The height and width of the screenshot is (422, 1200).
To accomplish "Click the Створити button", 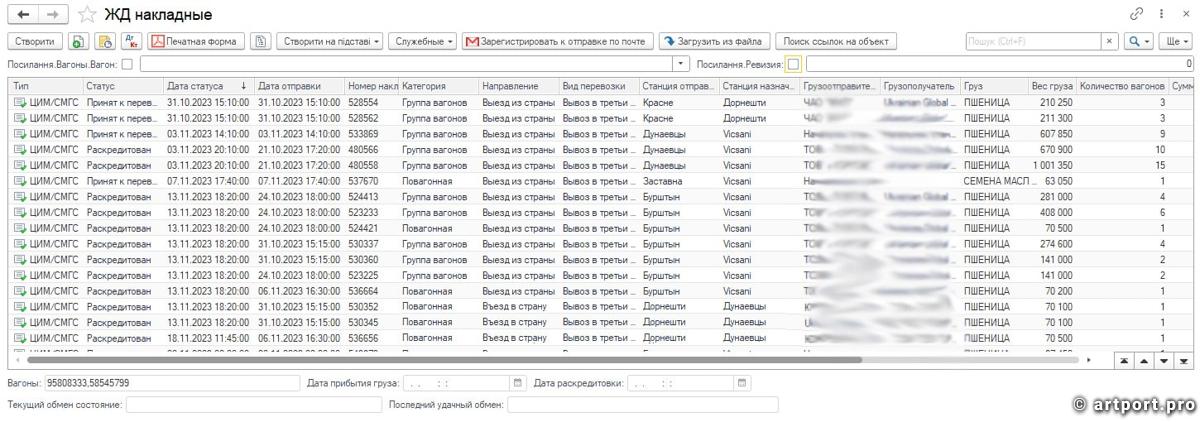I will pos(35,41).
